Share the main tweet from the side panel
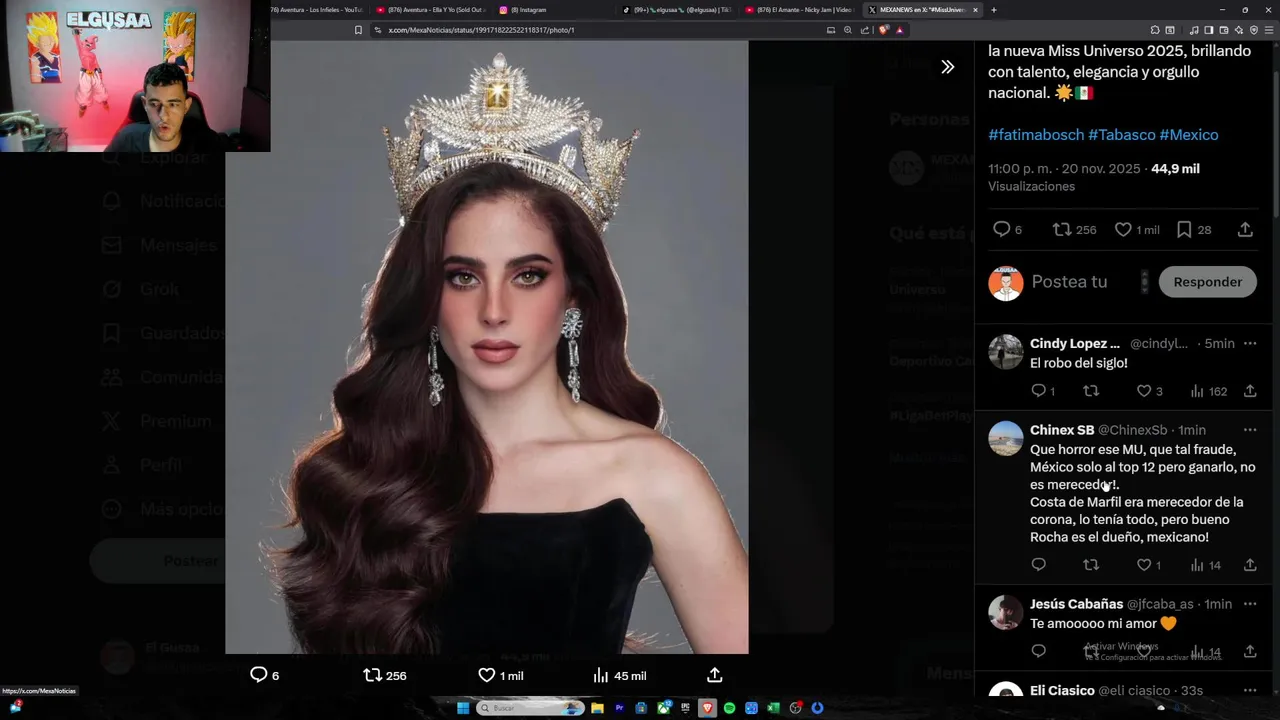This screenshot has height=720, width=1280. (x=1245, y=229)
